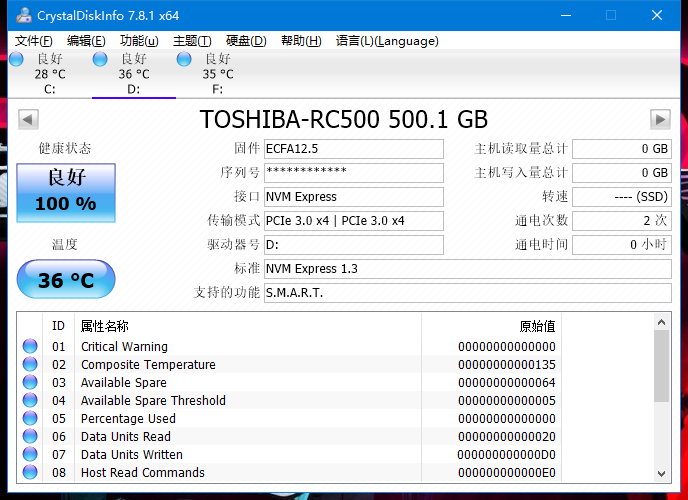Viewport: 688px width, 500px height.
Task: Click the drive letter field D:
Action: point(354,245)
